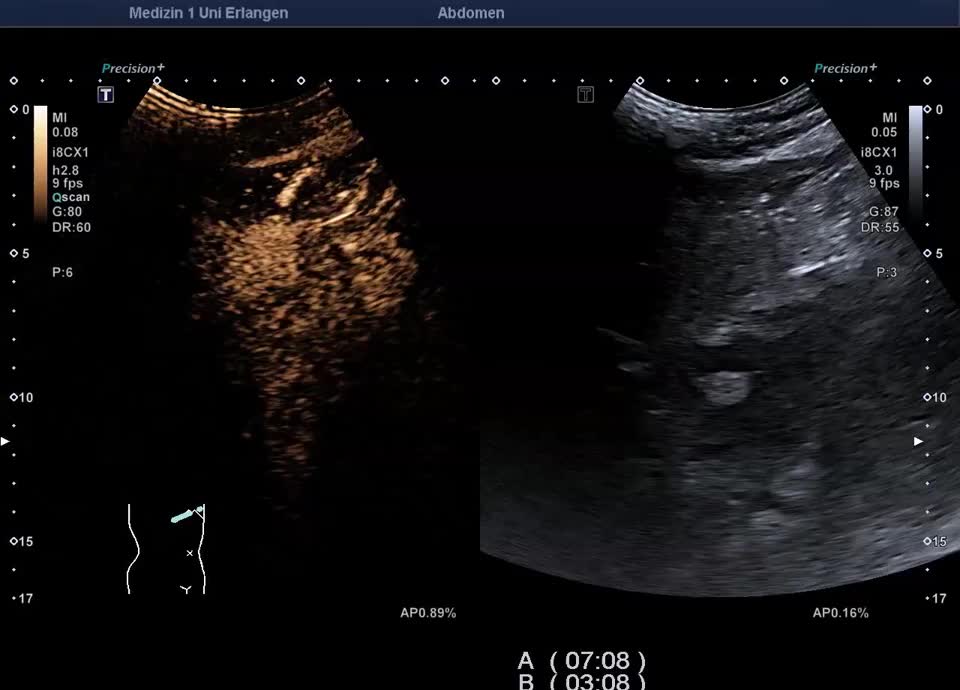Click the DR:55 dynamic range value on the right
Screen dimensions: 960x690
880,227
